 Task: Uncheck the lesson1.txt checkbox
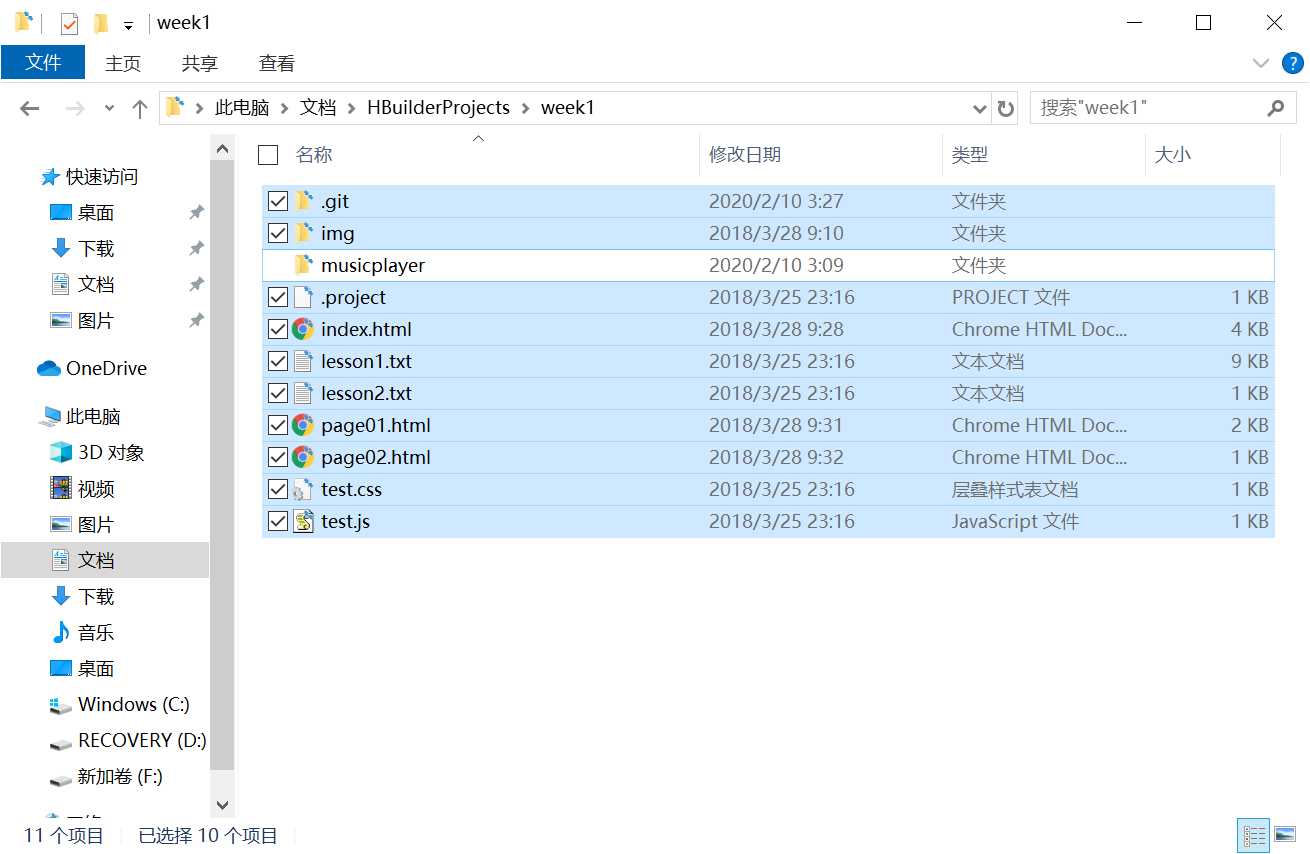tap(278, 362)
